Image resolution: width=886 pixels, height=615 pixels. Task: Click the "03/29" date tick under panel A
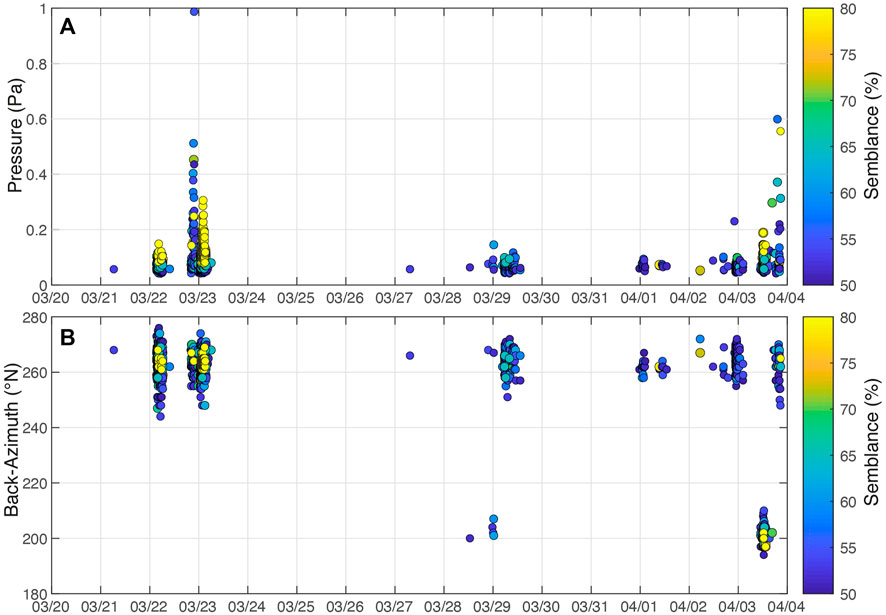pyautogui.click(x=493, y=298)
